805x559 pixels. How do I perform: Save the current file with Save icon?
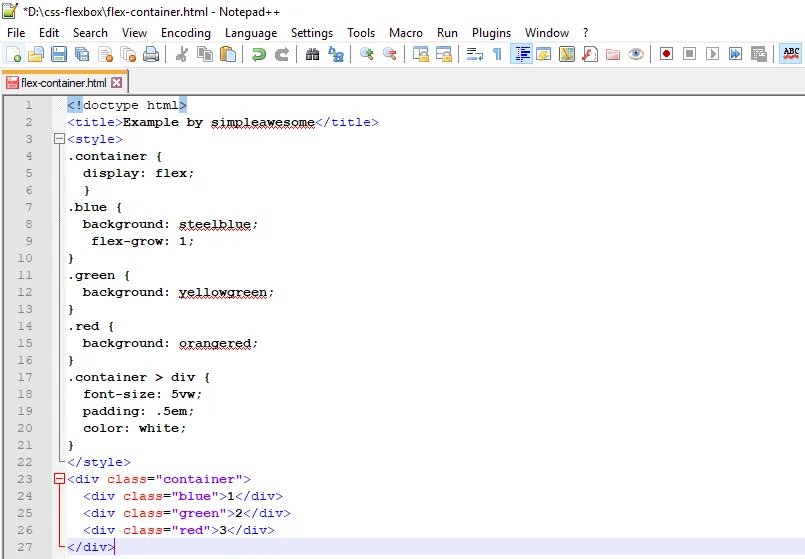59,54
